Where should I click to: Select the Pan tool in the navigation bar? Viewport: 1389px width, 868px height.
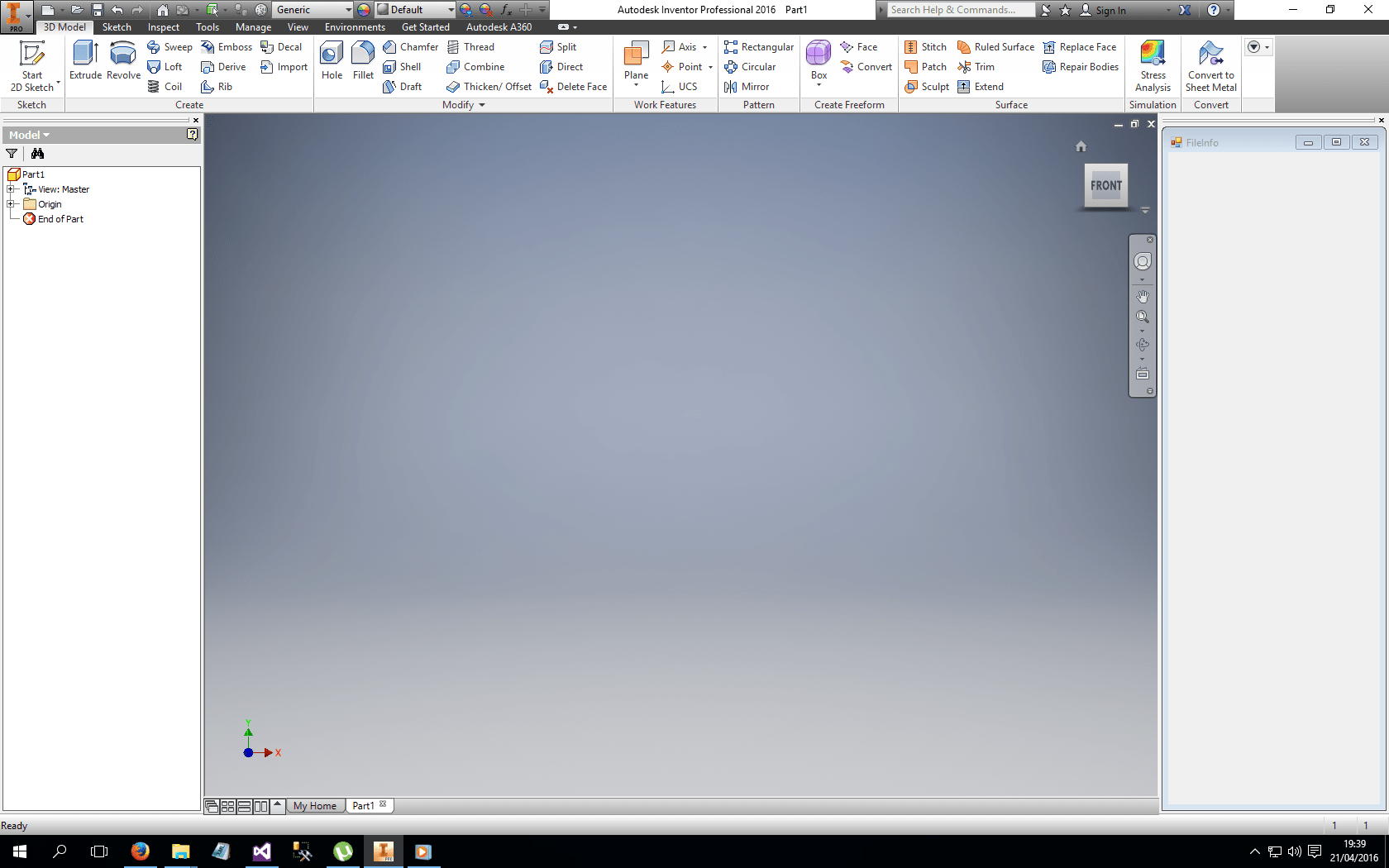[x=1142, y=295]
